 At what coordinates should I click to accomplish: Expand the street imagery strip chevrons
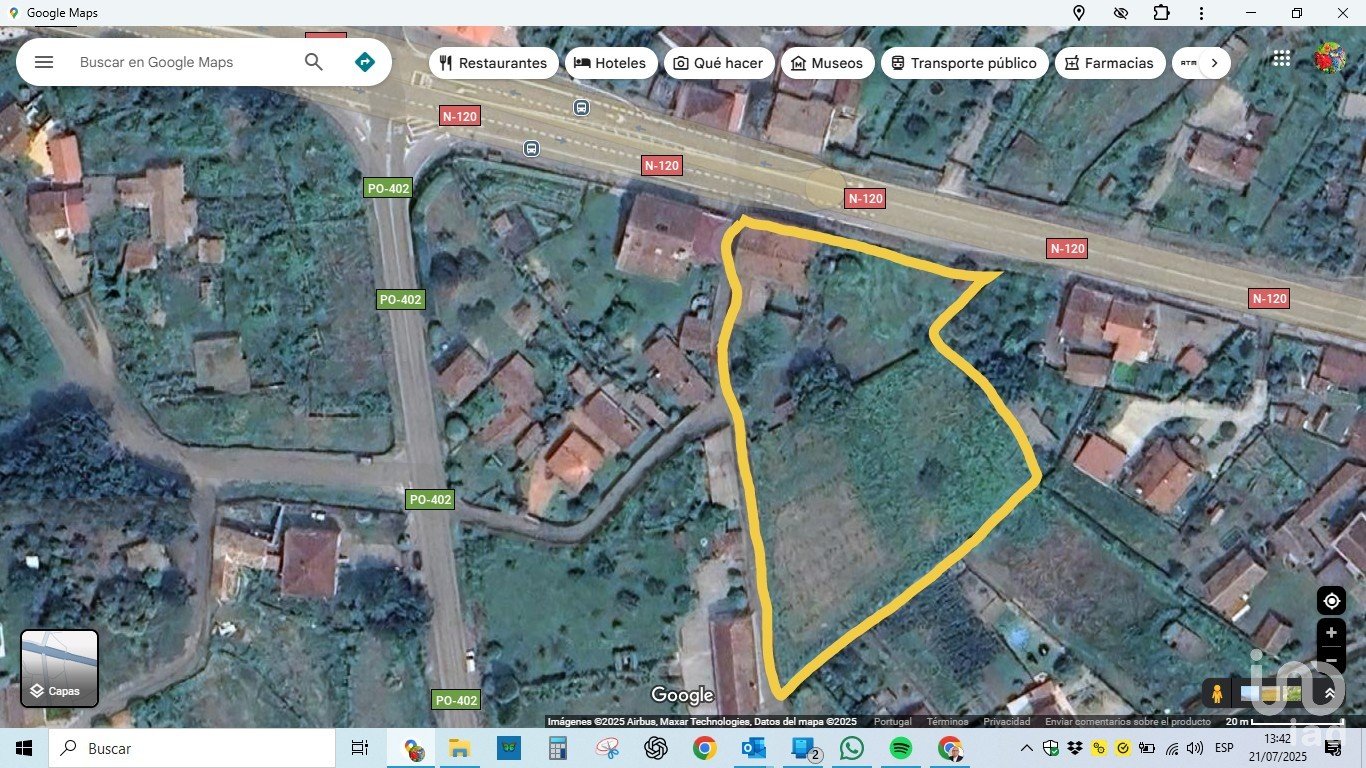1329,693
